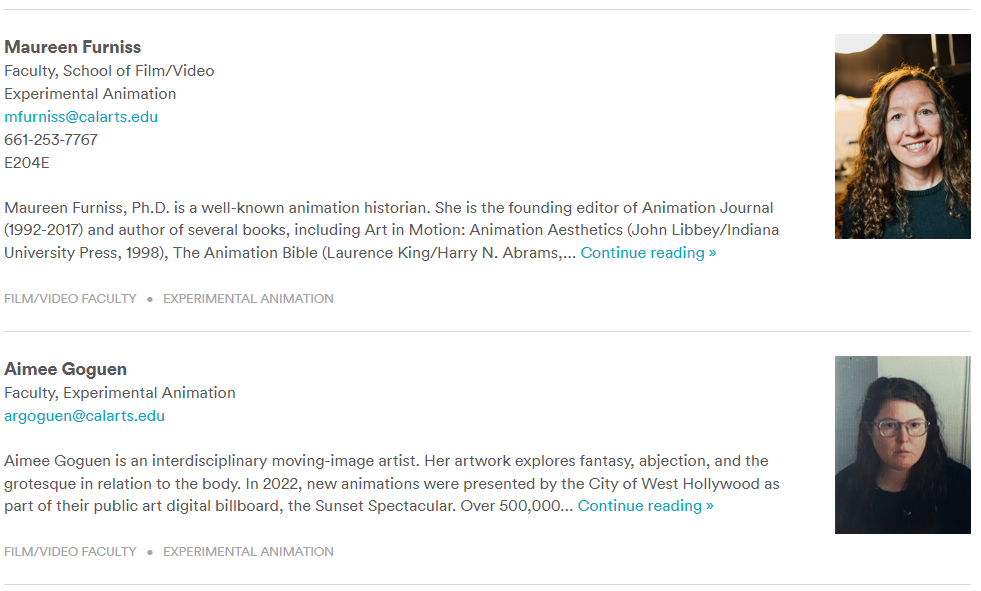Click the argoguen@calarts.edu email link
981x591 pixels.
coord(84,416)
